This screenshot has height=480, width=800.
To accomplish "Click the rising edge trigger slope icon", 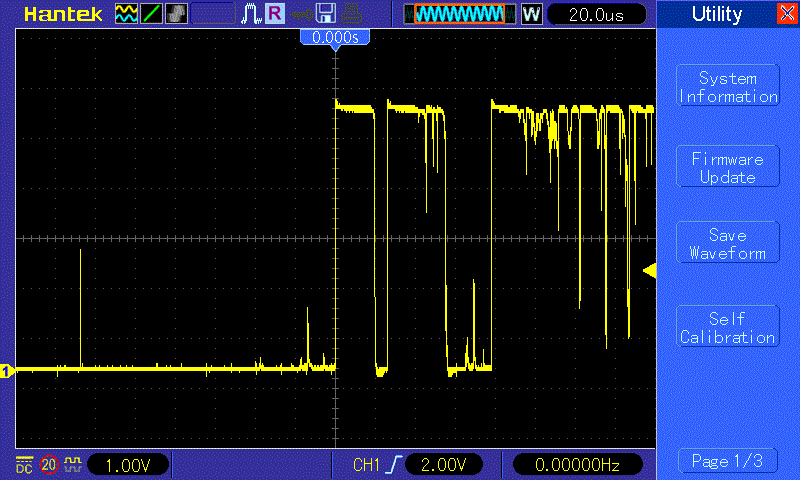I will [394, 465].
